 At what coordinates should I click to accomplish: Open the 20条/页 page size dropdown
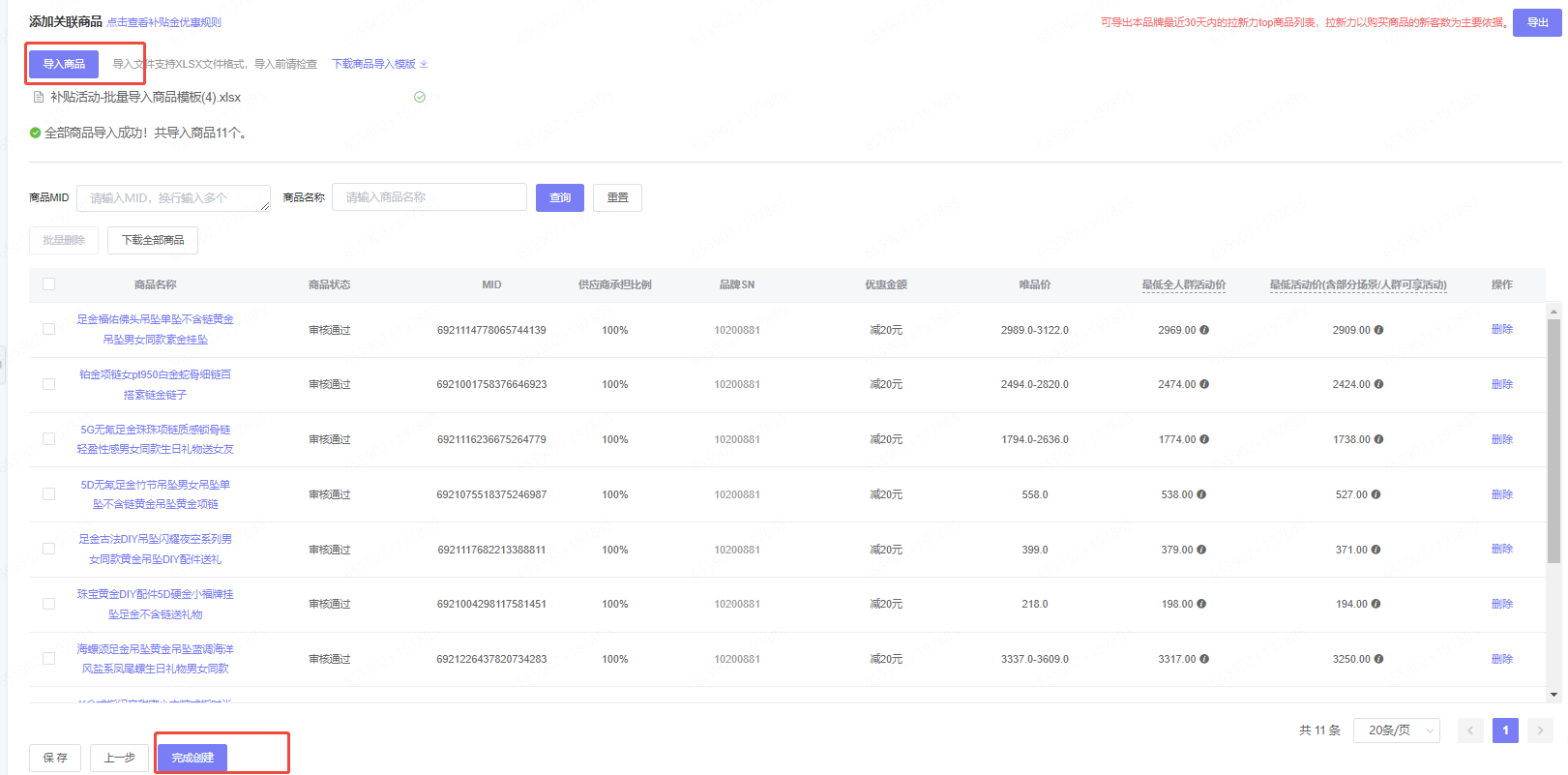click(x=1396, y=730)
